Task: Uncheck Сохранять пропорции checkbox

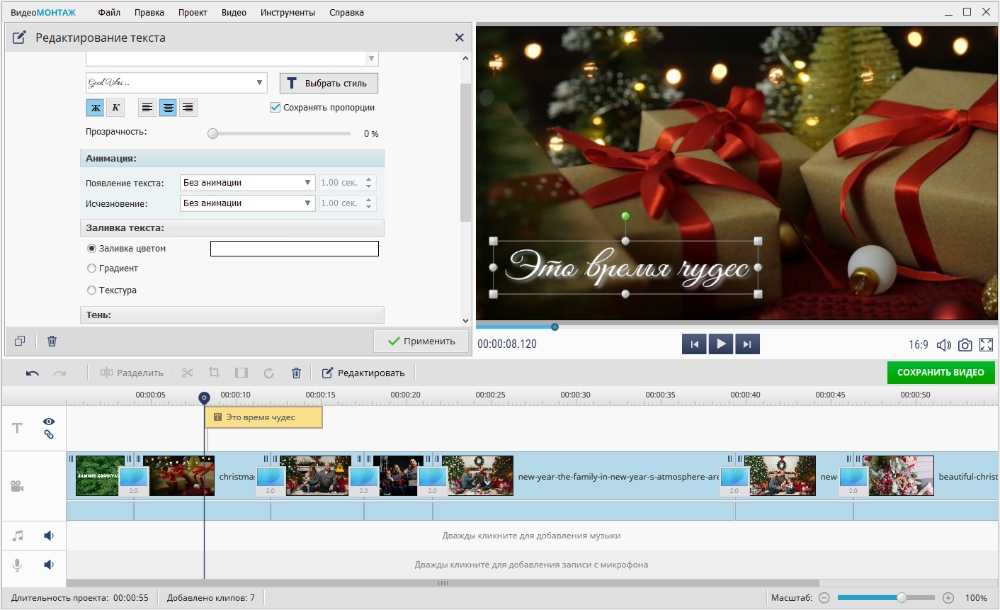Action: pyautogui.click(x=275, y=108)
